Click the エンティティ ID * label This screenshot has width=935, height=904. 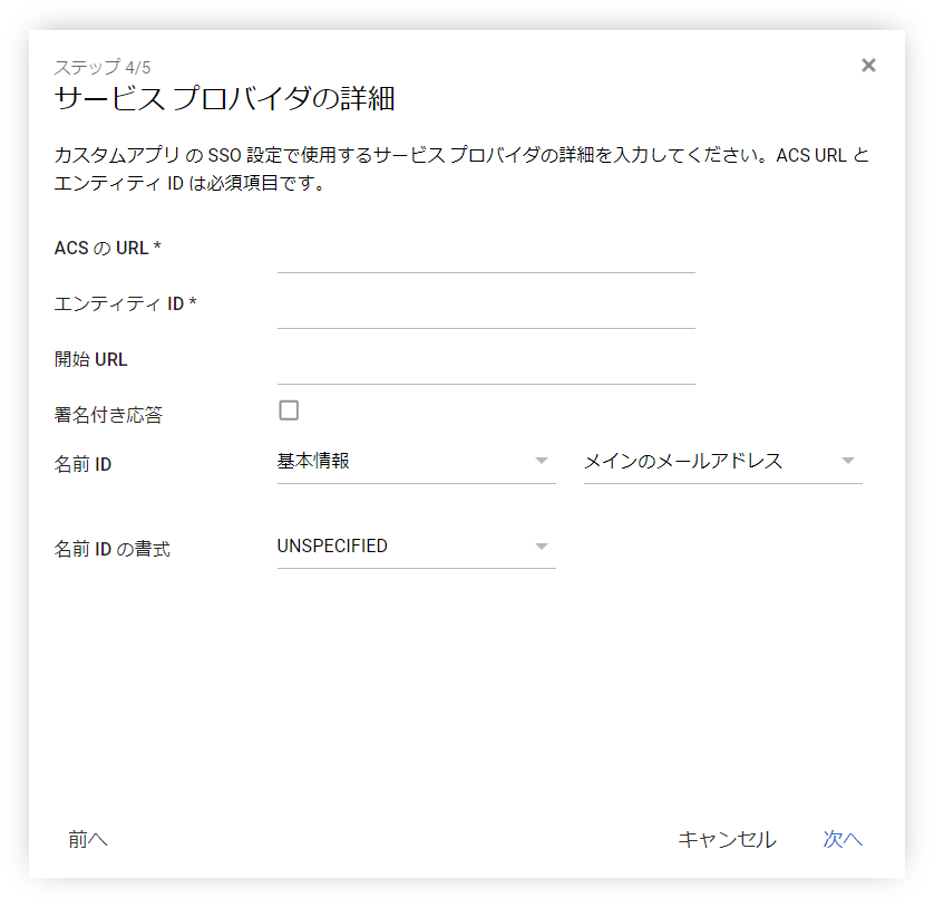click(x=125, y=304)
